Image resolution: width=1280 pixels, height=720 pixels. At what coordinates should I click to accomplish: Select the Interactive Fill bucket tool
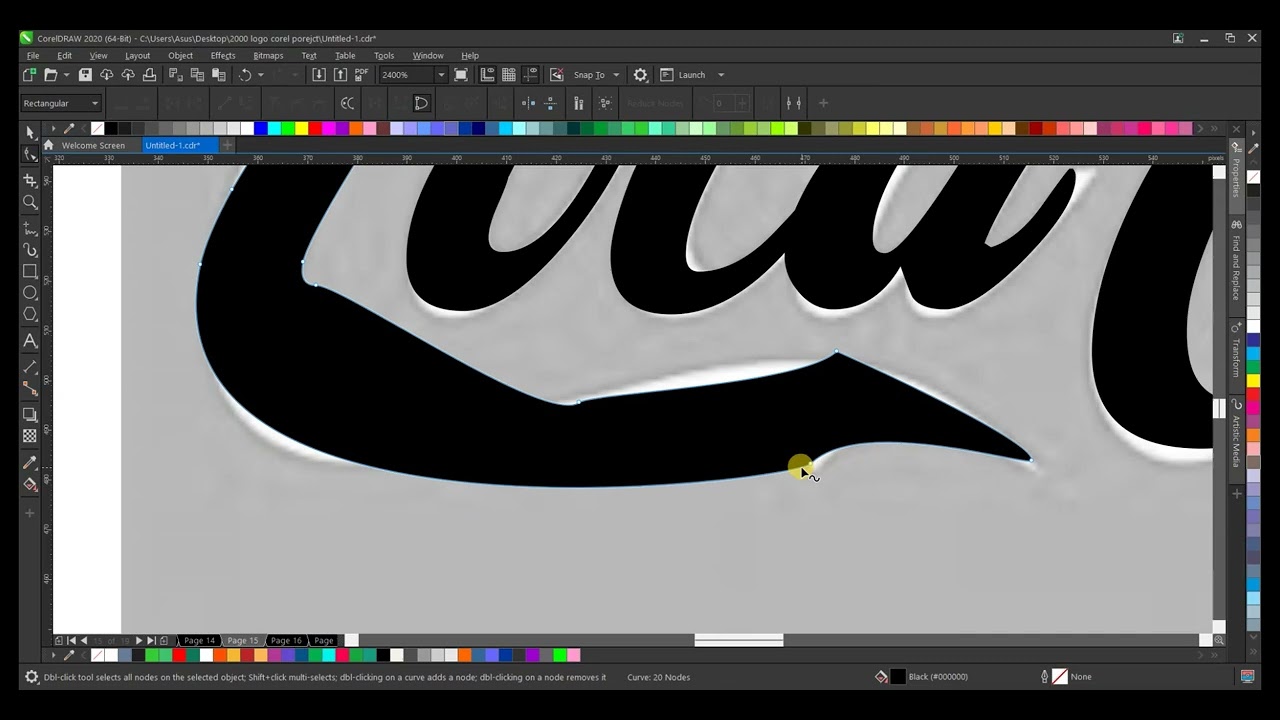click(30, 484)
